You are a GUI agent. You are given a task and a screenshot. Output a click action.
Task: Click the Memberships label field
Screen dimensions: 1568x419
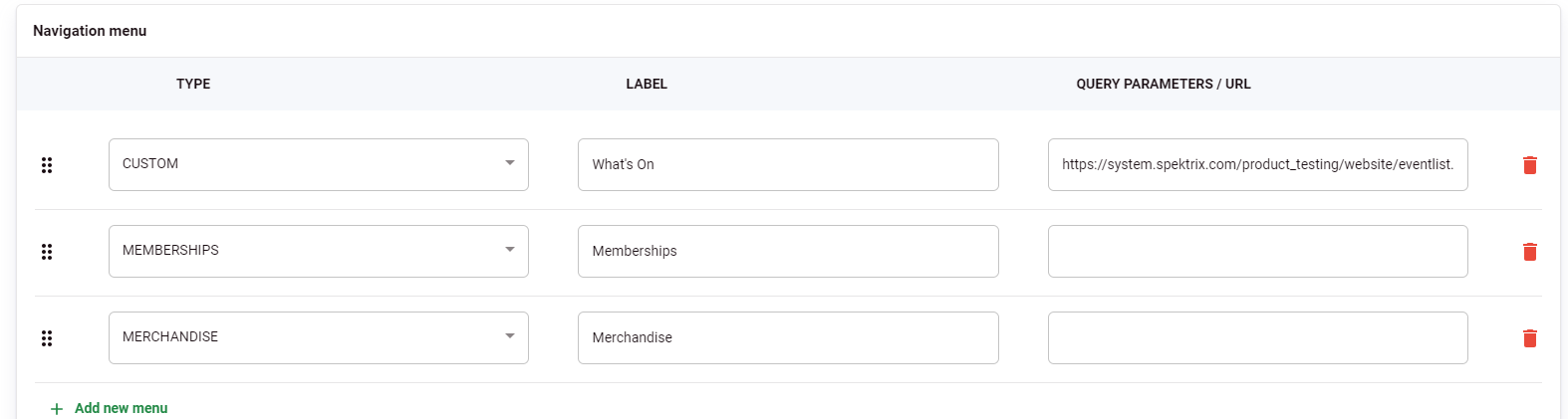click(788, 251)
